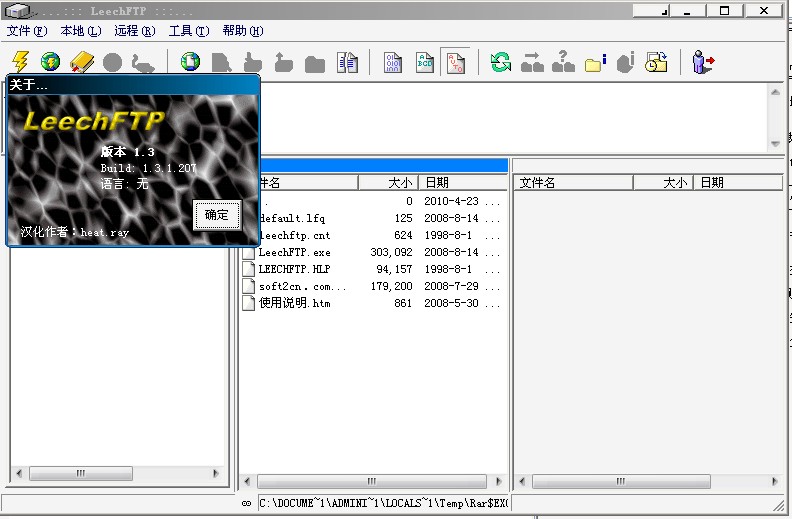Image resolution: width=792 pixels, height=519 pixels.
Task: Select the 使用说明.htm file
Action: [x=293, y=303]
